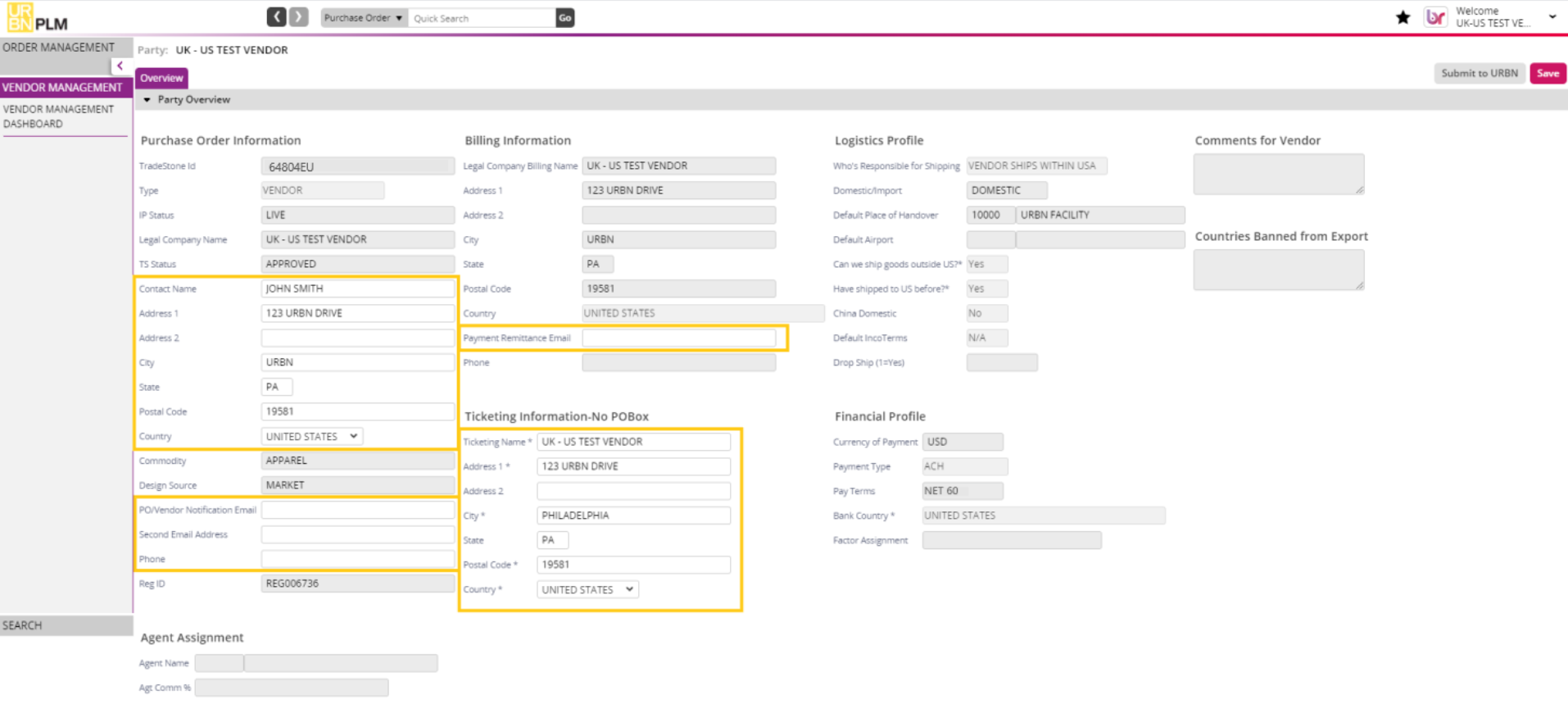1568x704 pixels.
Task: Click the URBN FACILITY handover value
Action: [x=1100, y=215]
